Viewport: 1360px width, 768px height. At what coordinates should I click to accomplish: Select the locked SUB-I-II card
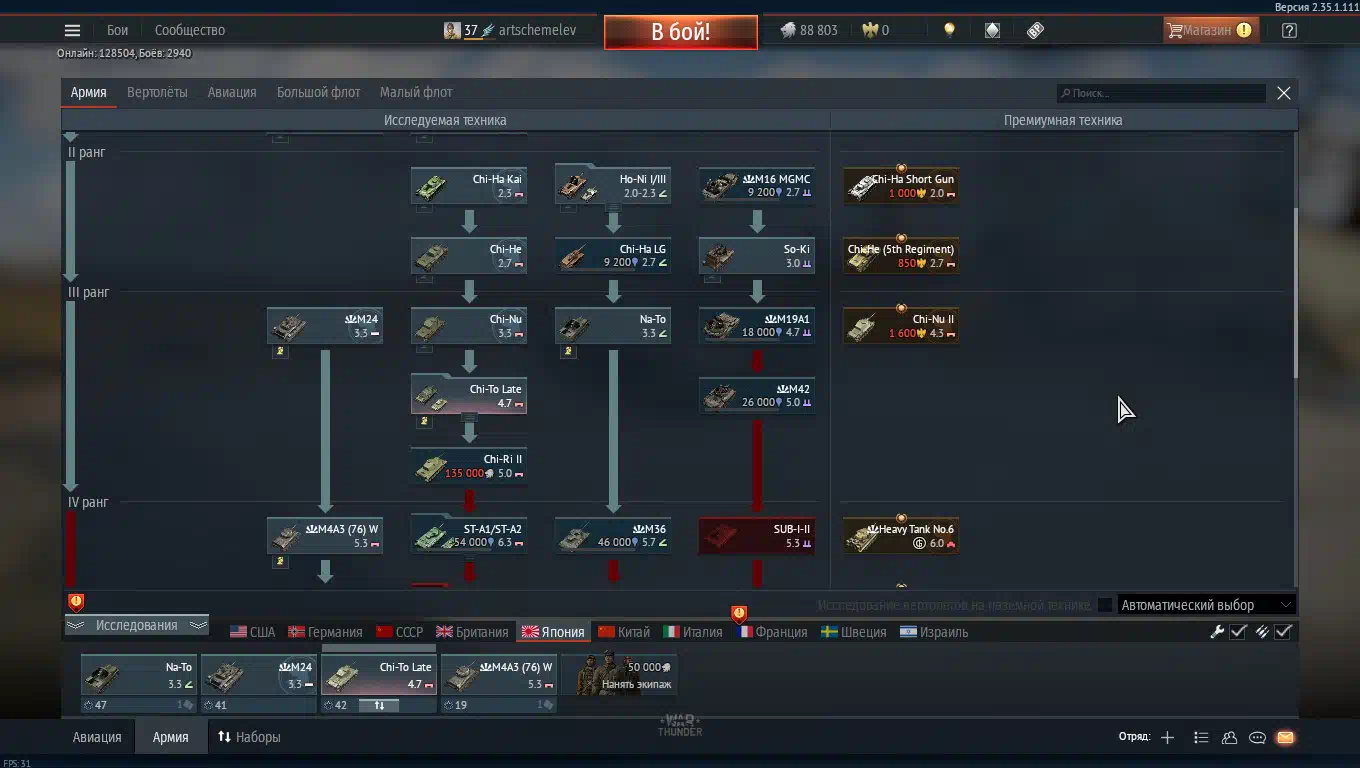(757, 536)
